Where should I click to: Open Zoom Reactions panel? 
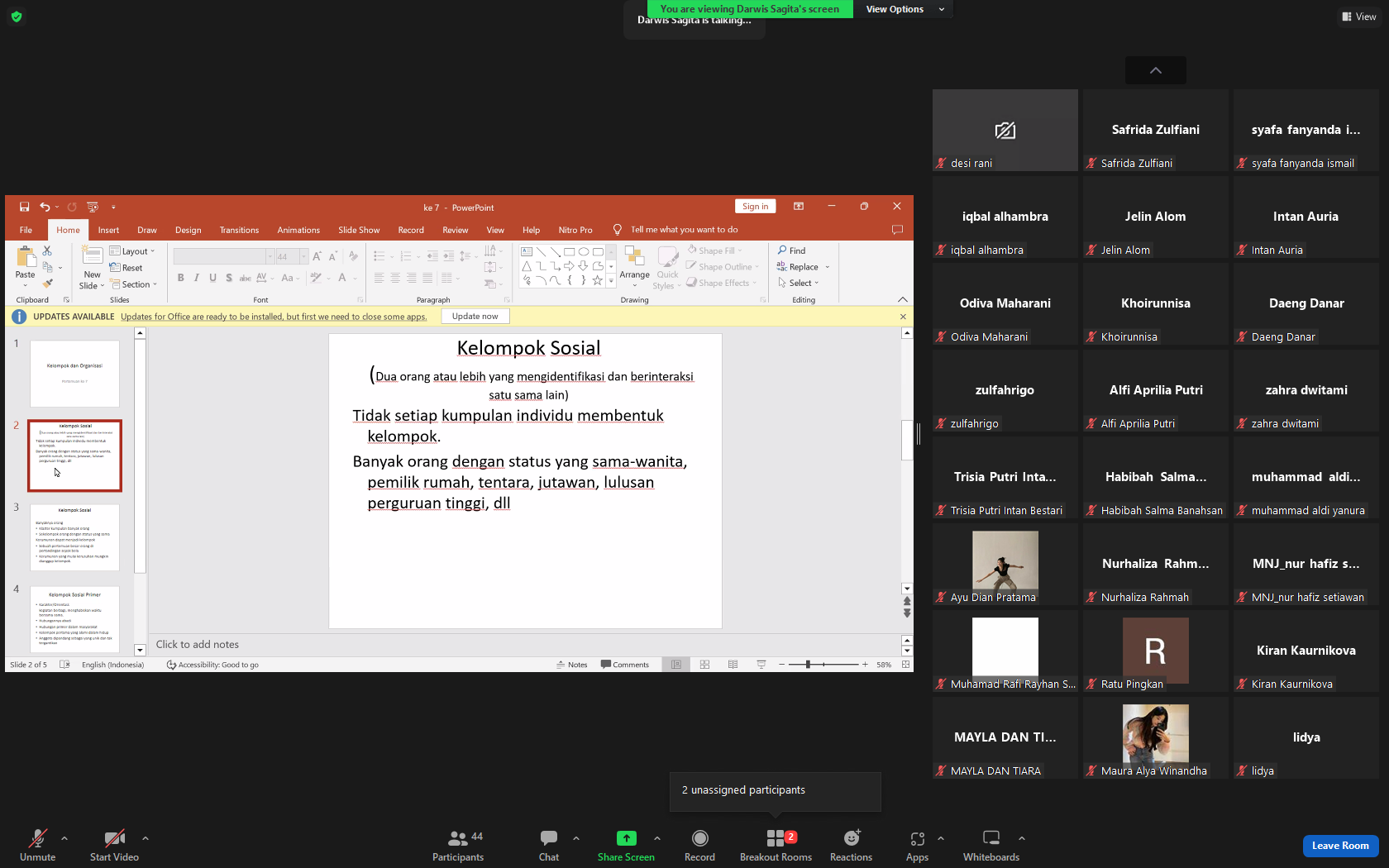851,845
